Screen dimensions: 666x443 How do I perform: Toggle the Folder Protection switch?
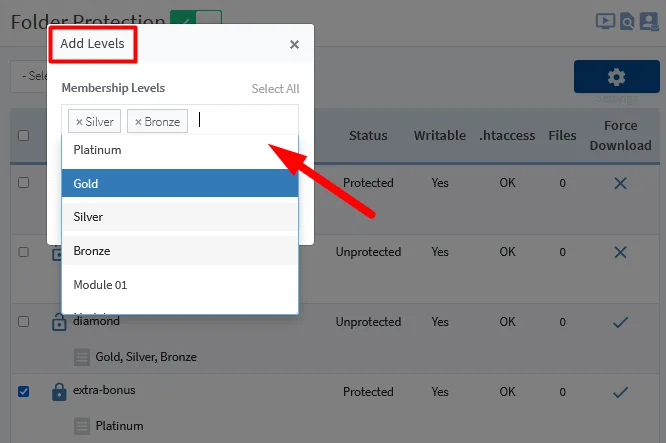point(196,19)
